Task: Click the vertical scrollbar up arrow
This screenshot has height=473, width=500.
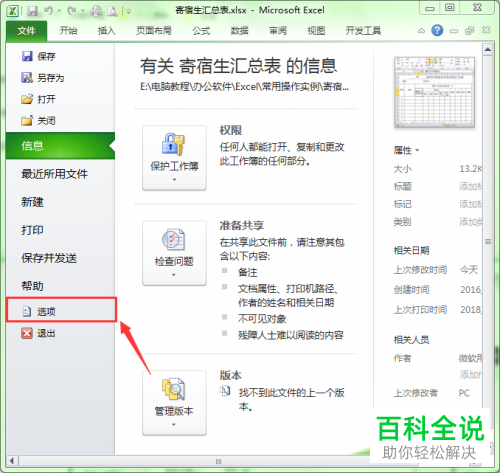Action: click(488, 50)
